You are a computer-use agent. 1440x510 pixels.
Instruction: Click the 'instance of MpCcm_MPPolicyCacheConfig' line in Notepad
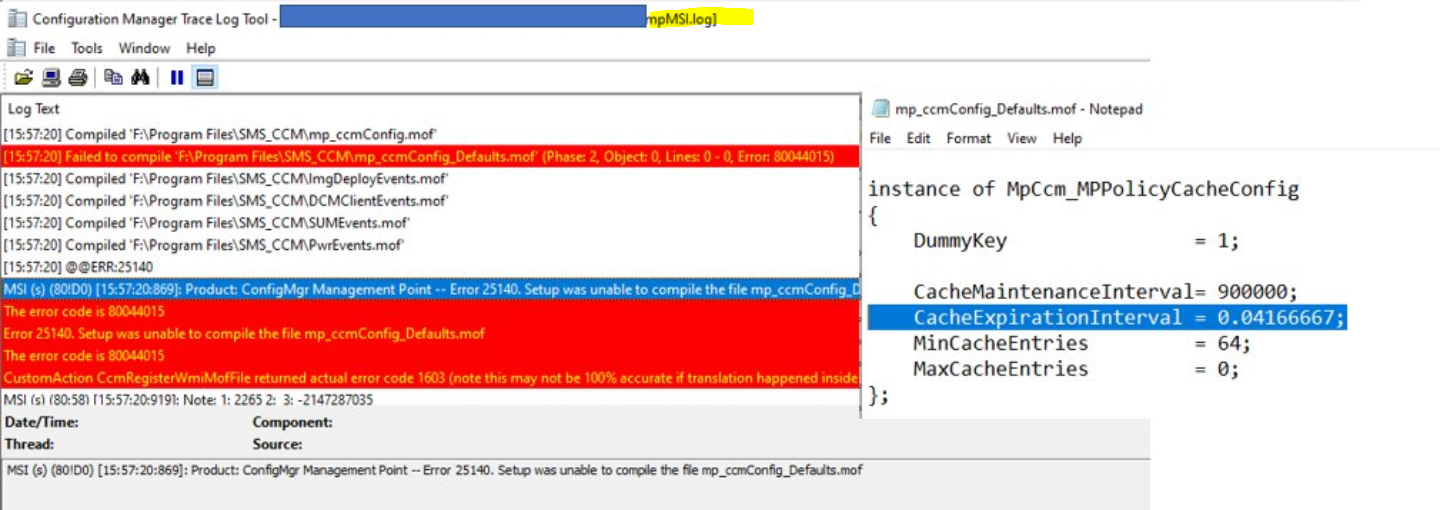tap(1083, 189)
